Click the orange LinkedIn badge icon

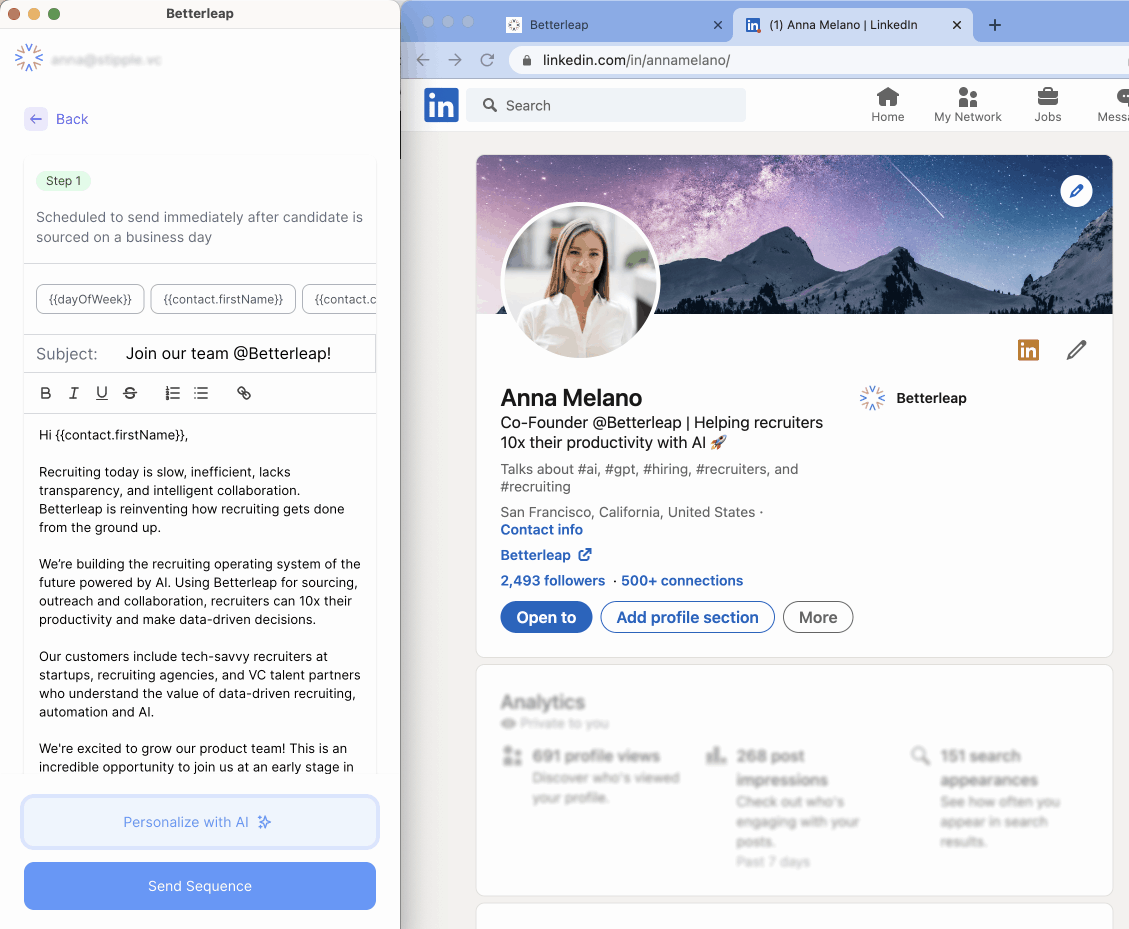point(1028,350)
